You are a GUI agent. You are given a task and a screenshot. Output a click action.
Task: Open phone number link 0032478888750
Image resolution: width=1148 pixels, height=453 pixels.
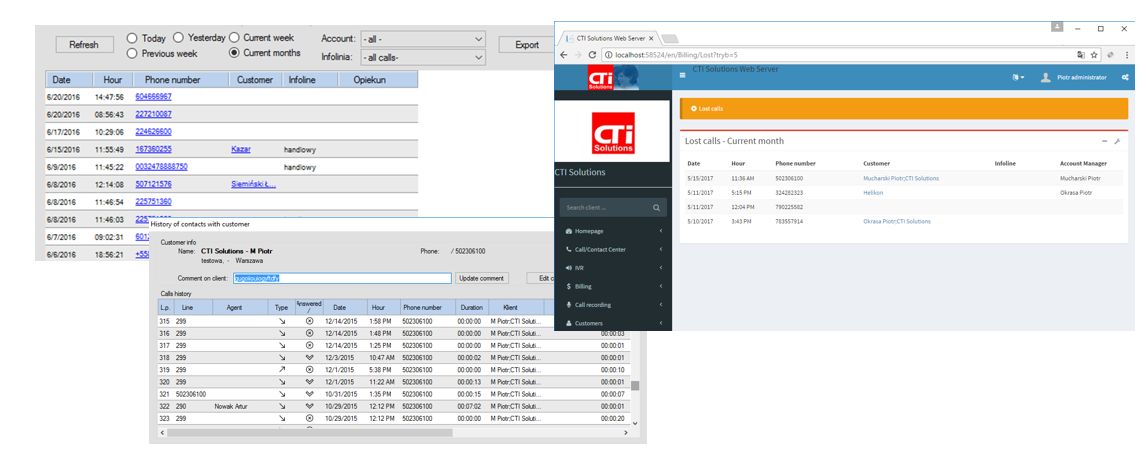(x=162, y=167)
